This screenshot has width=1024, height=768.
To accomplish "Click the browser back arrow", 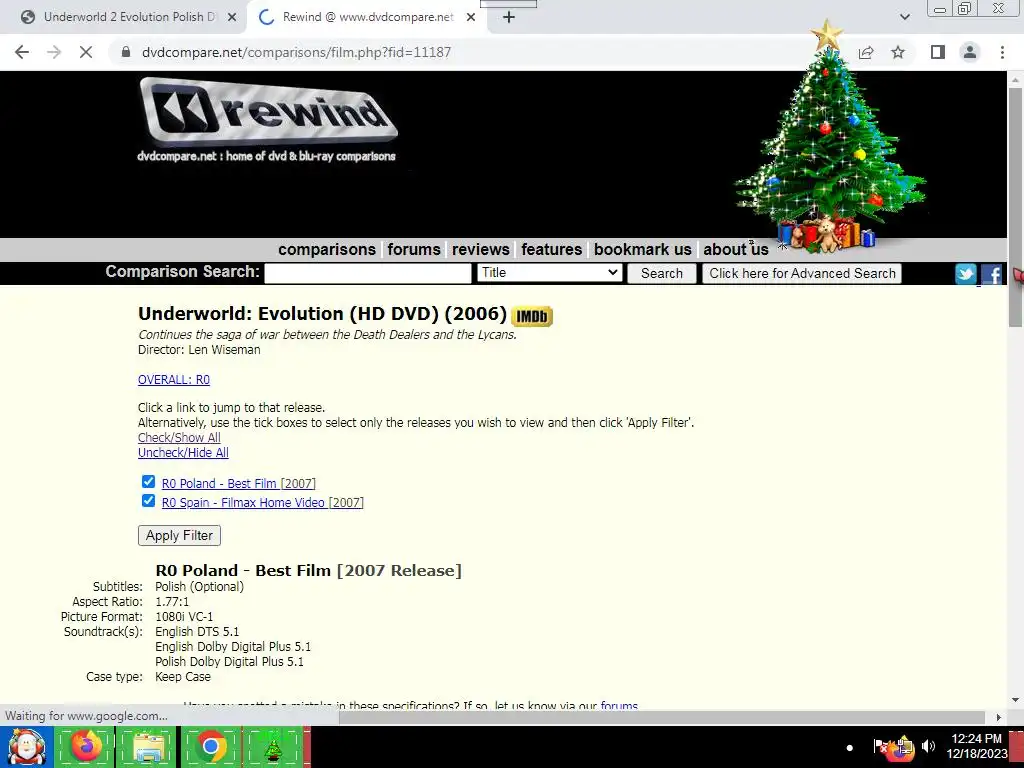I will (x=22, y=52).
